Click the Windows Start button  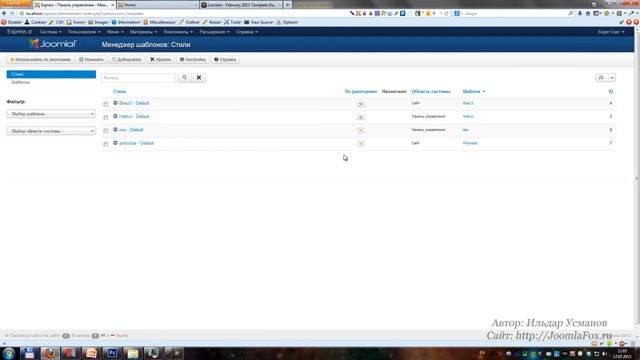pos(9,353)
